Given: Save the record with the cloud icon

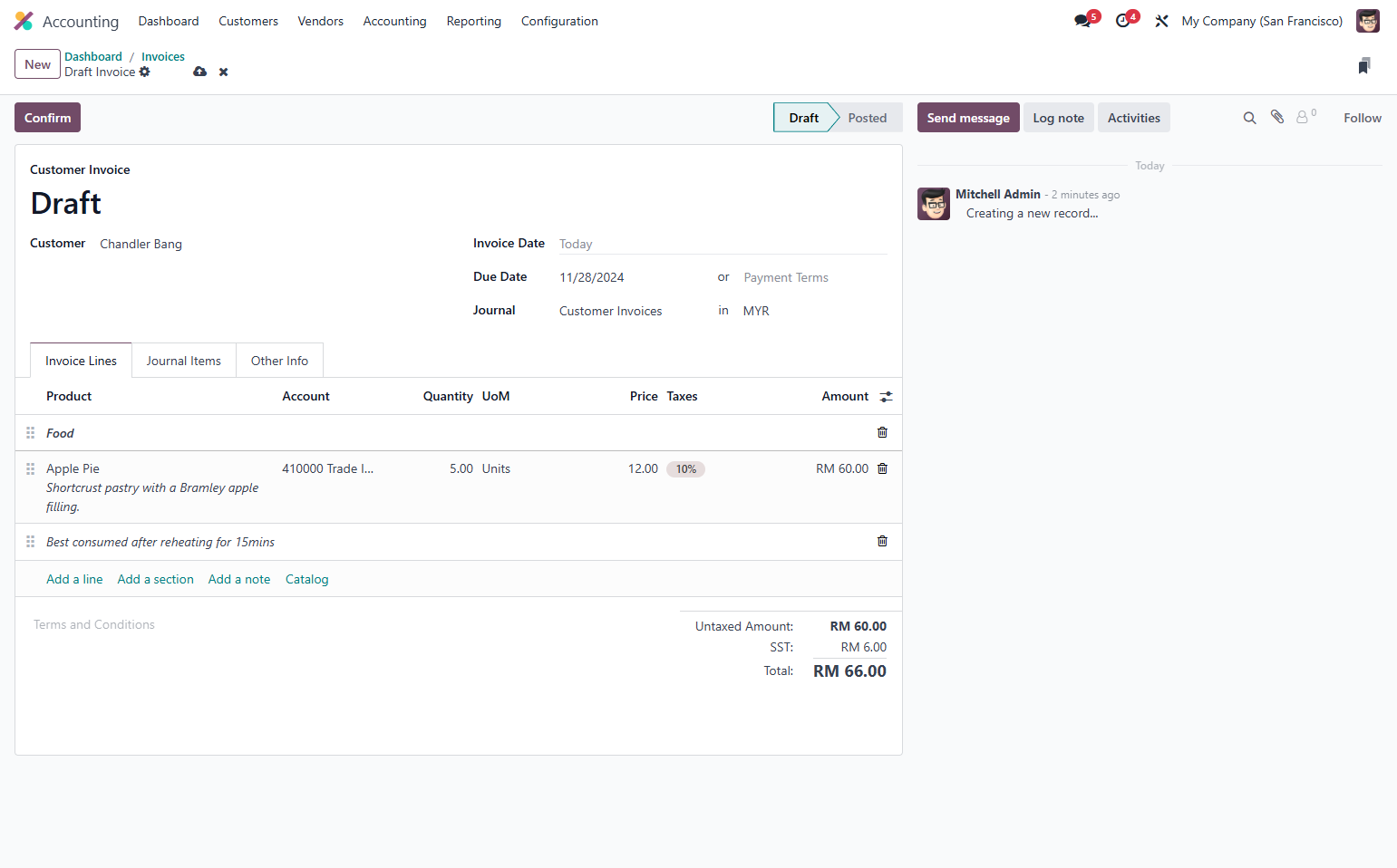Looking at the screenshot, I should [200, 72].
